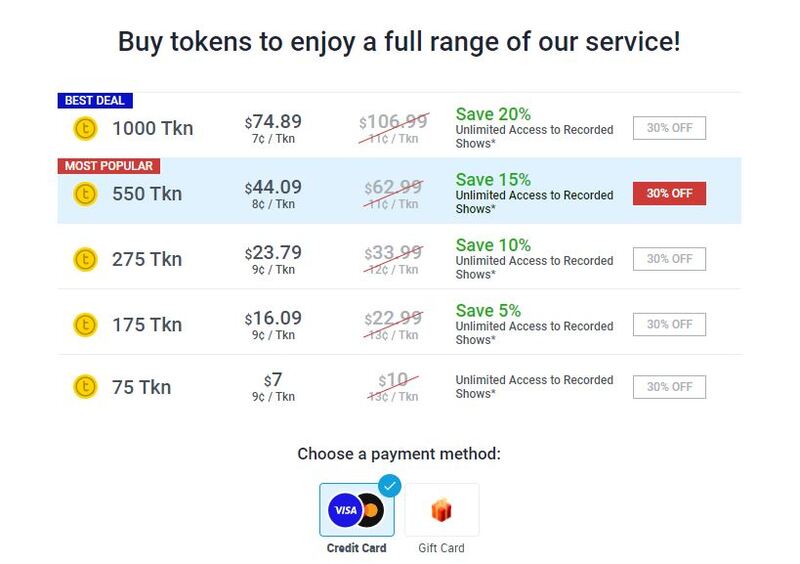
Task: Select the $44.09 price for 550 tokens
Action: [x=273, y=187]
